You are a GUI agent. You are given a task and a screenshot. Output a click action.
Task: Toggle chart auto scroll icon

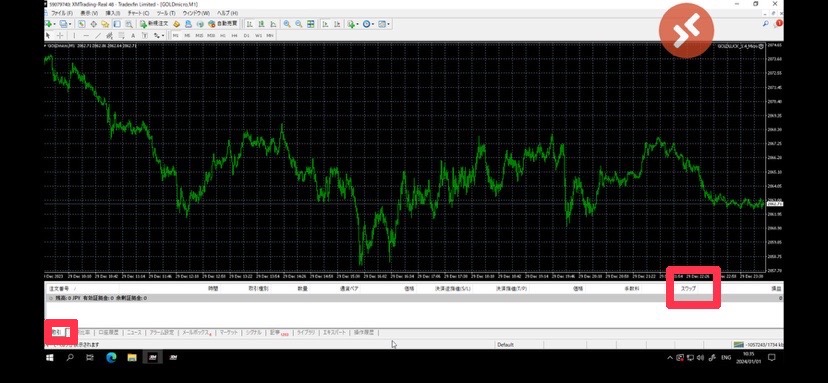325,24
